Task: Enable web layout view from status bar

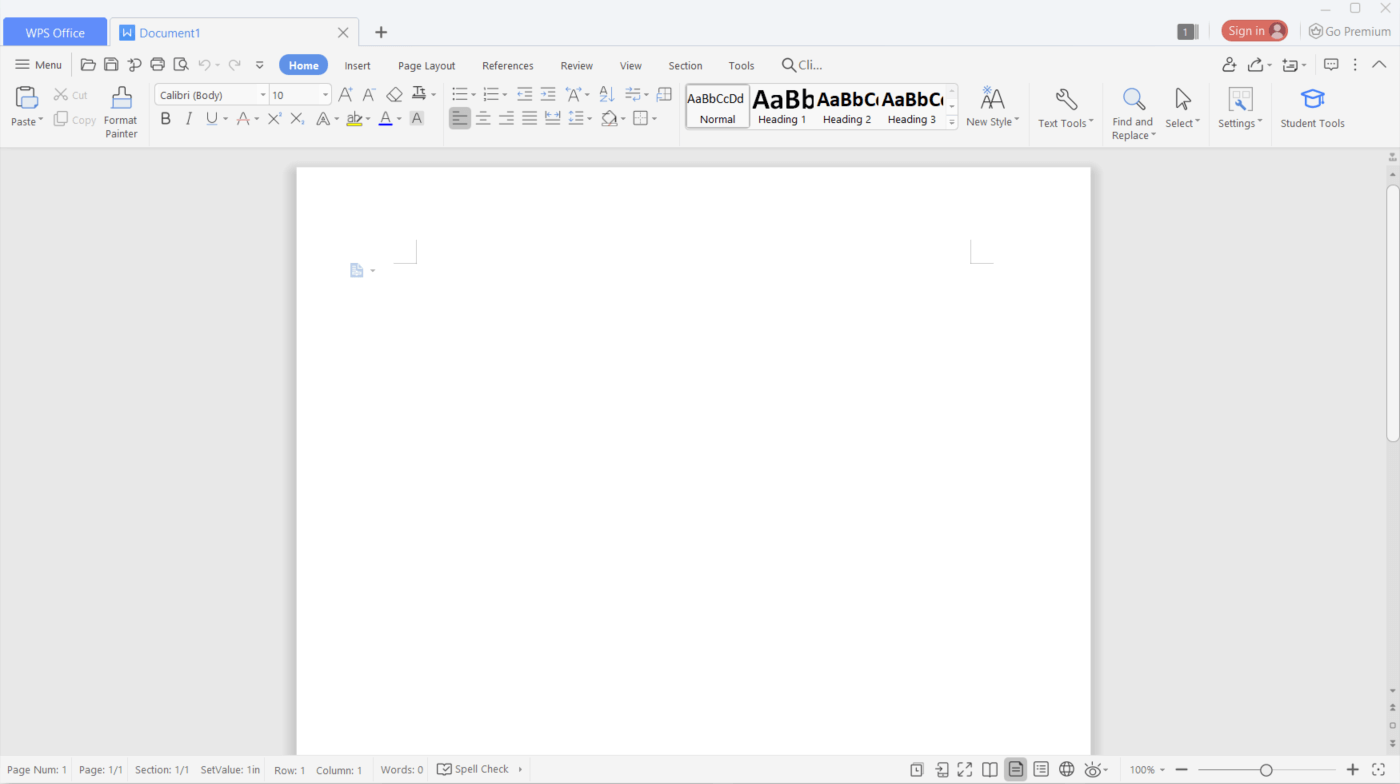Action: point(1066,769)
